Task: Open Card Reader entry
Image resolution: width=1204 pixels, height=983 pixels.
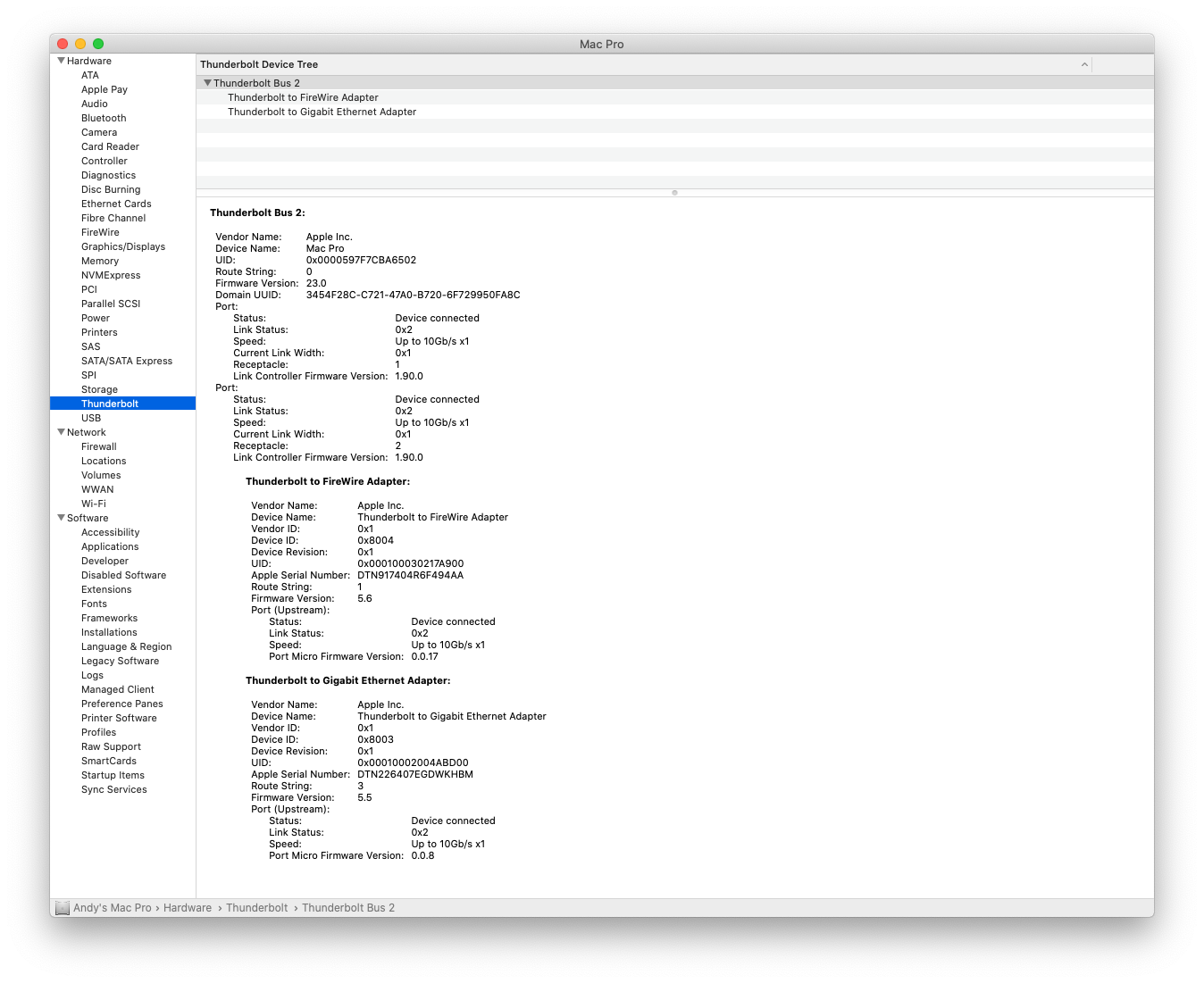Action: 110,146
